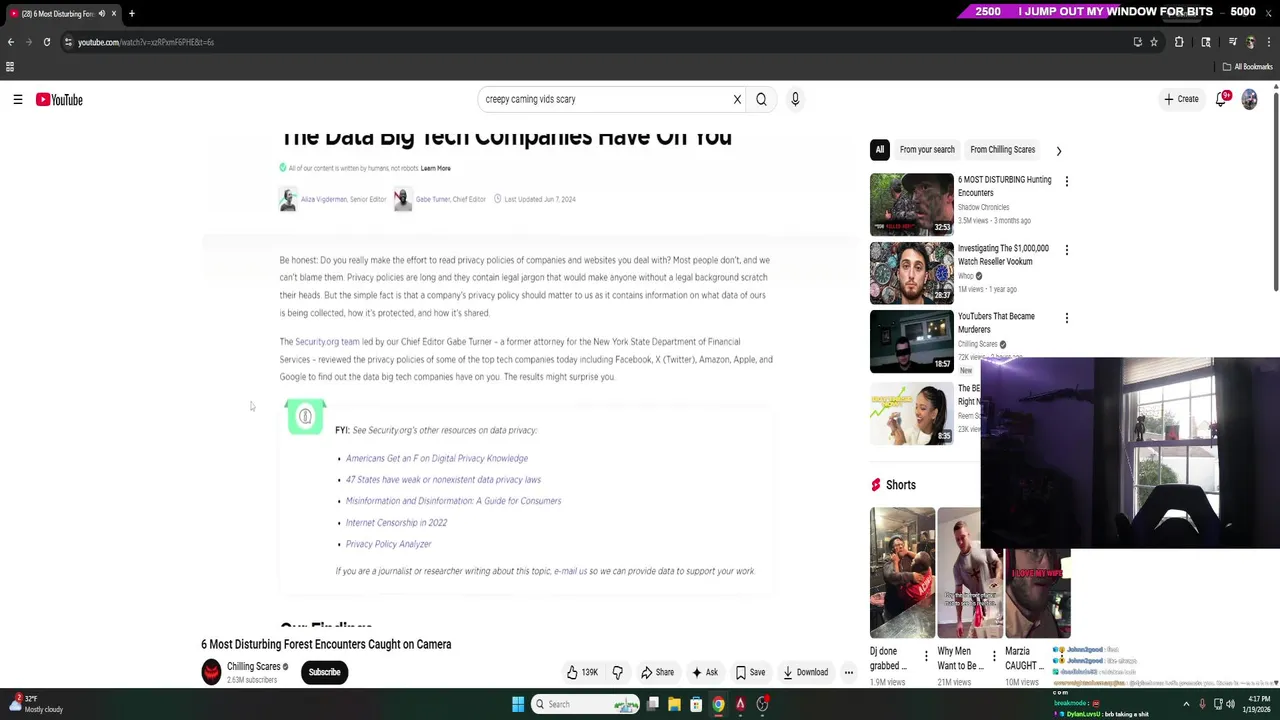This screenshot has width=1280, height=720.
Task: Open 6 MOST DISTURBING Hunting Encounters thumbnail
Action: (x=911, y=204)
